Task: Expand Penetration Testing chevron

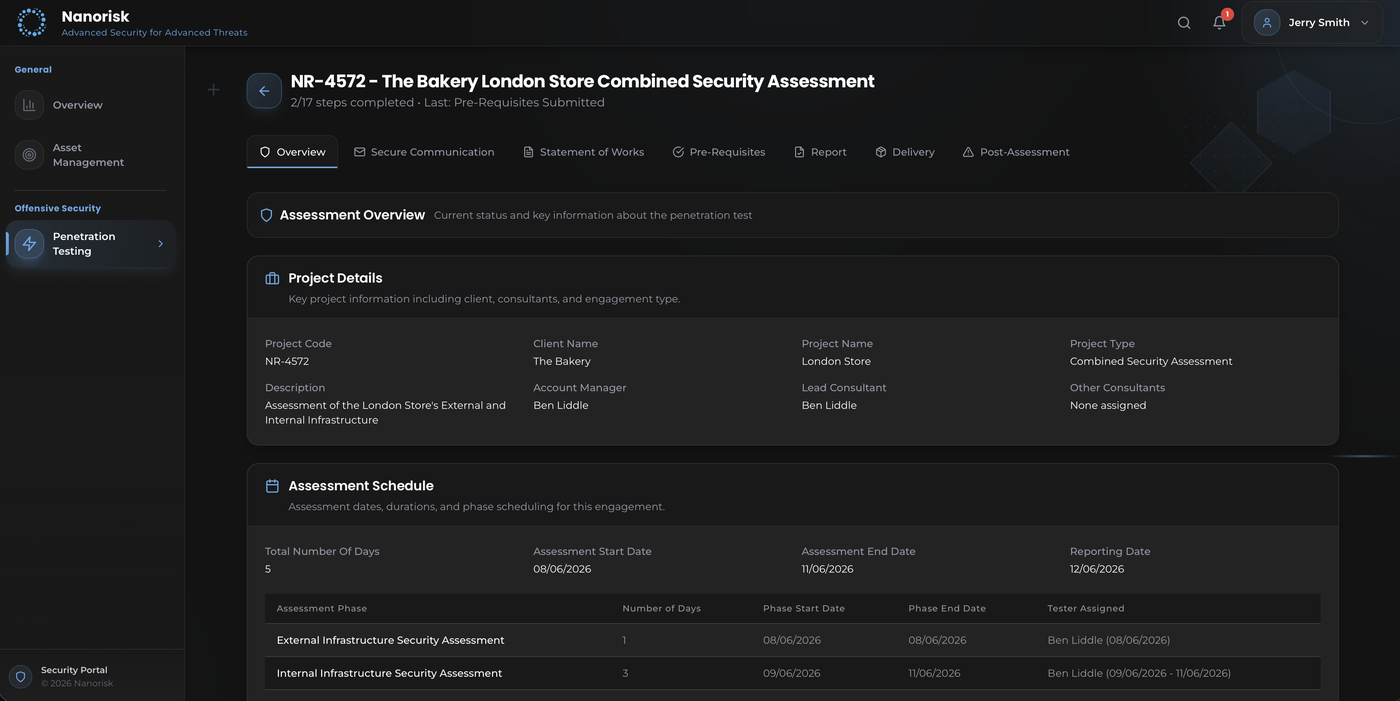Action: pos(160,244)
